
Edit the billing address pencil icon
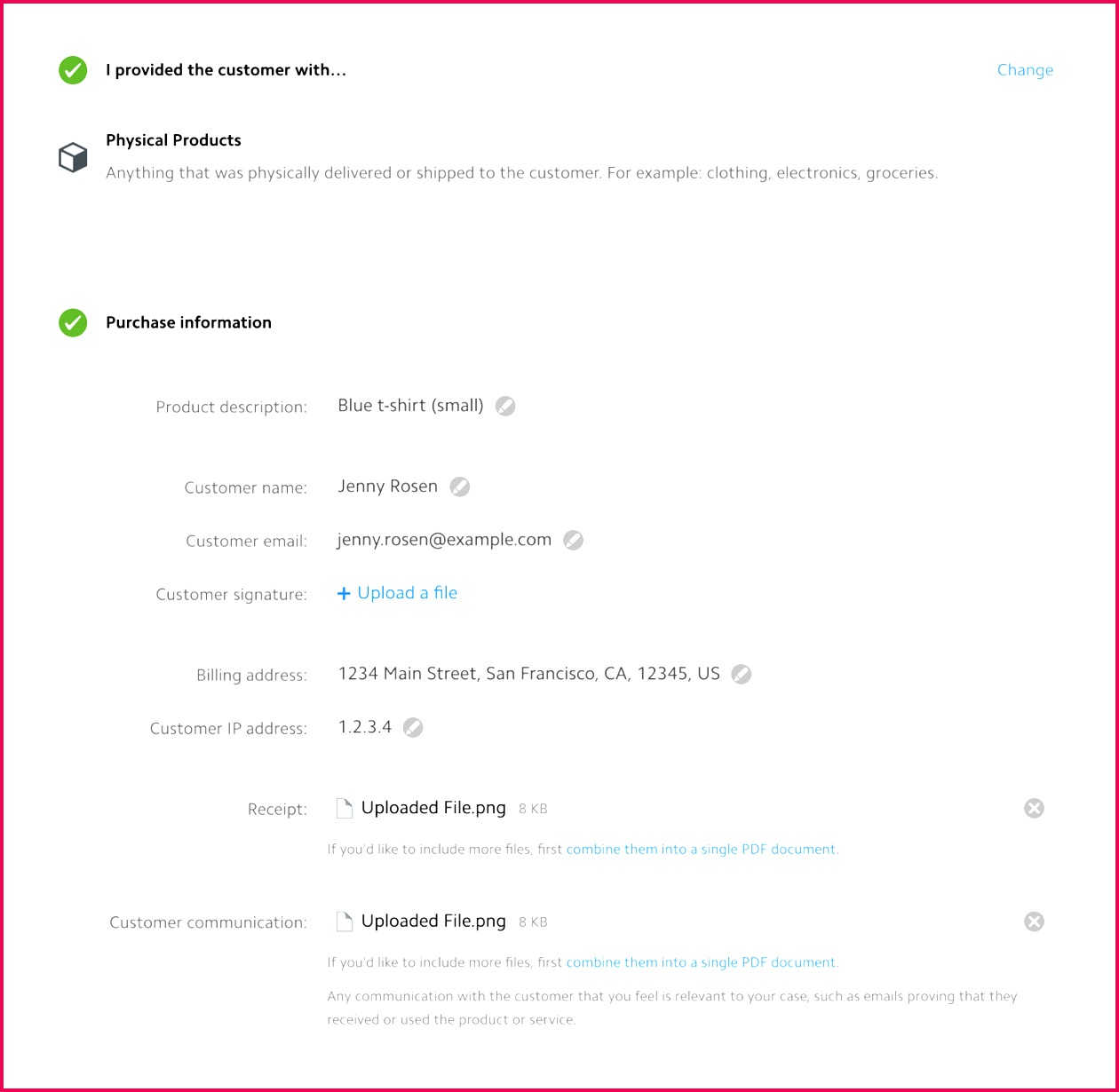(x=742, y=674)
